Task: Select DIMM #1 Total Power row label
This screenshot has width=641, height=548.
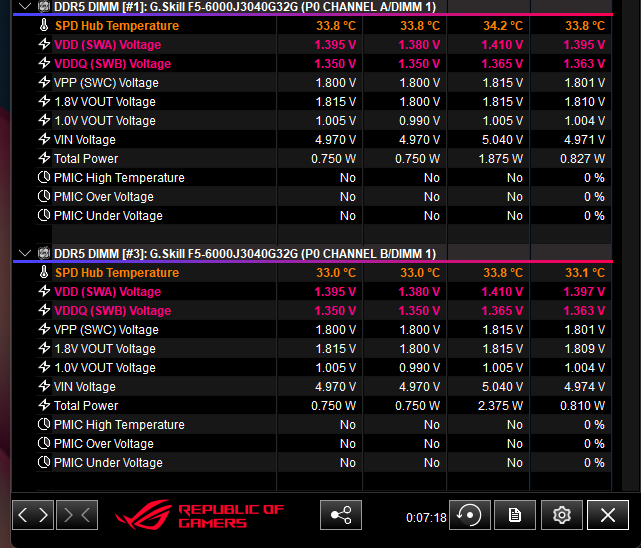Action: click(86, 159)
